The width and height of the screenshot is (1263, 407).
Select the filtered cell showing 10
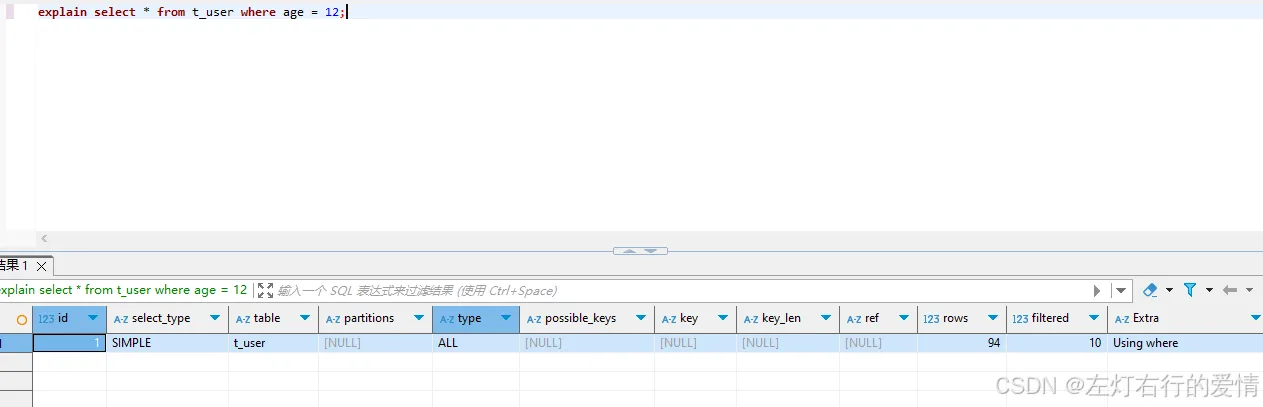[1057, 343]
